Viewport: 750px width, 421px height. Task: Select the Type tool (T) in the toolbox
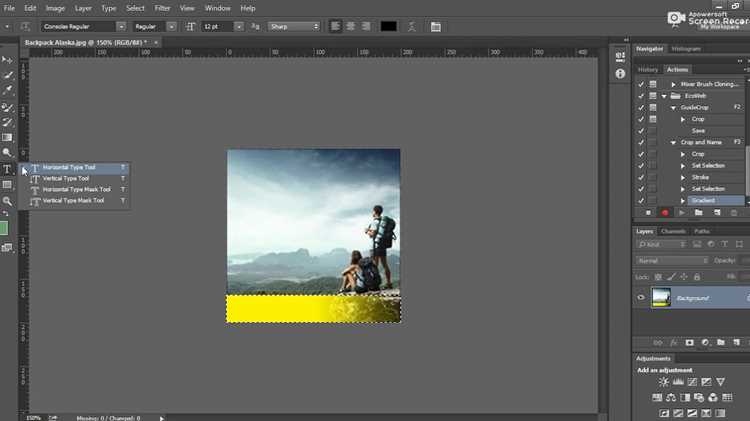7,169
